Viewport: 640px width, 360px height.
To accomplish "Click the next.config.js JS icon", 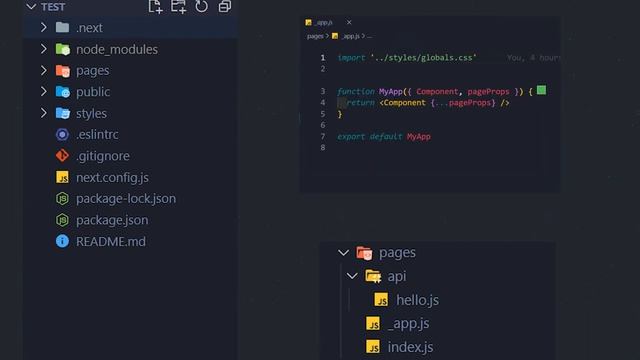I will [x=62, y=177].
